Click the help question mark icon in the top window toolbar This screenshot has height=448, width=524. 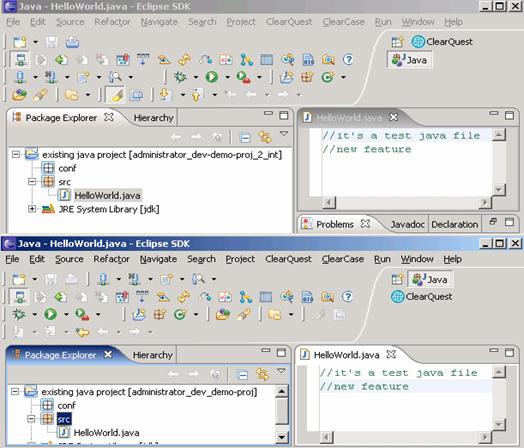pyautogui.click(x=348, y=60)
